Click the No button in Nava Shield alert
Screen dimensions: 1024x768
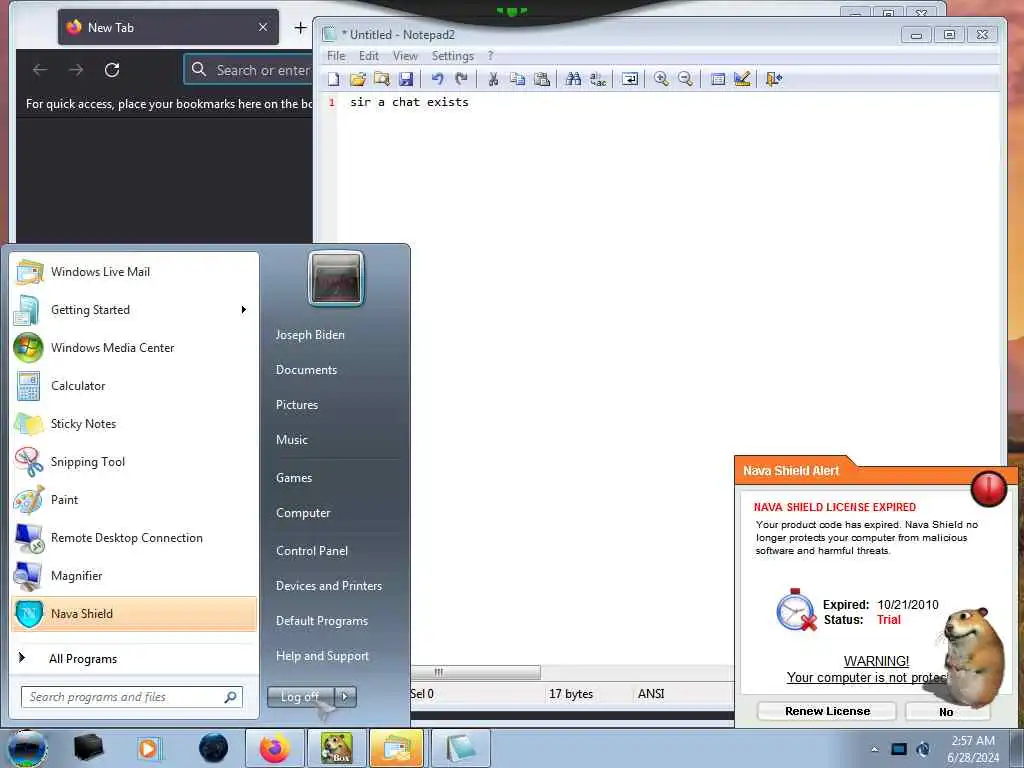(x=946, y=712)
